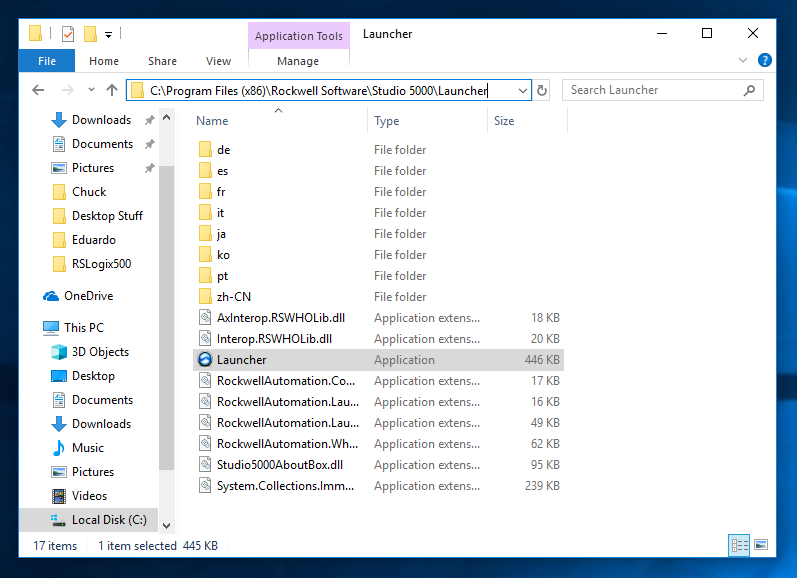Open the address bar history dropdown
797x578 pixels.
tap(523, 90)
